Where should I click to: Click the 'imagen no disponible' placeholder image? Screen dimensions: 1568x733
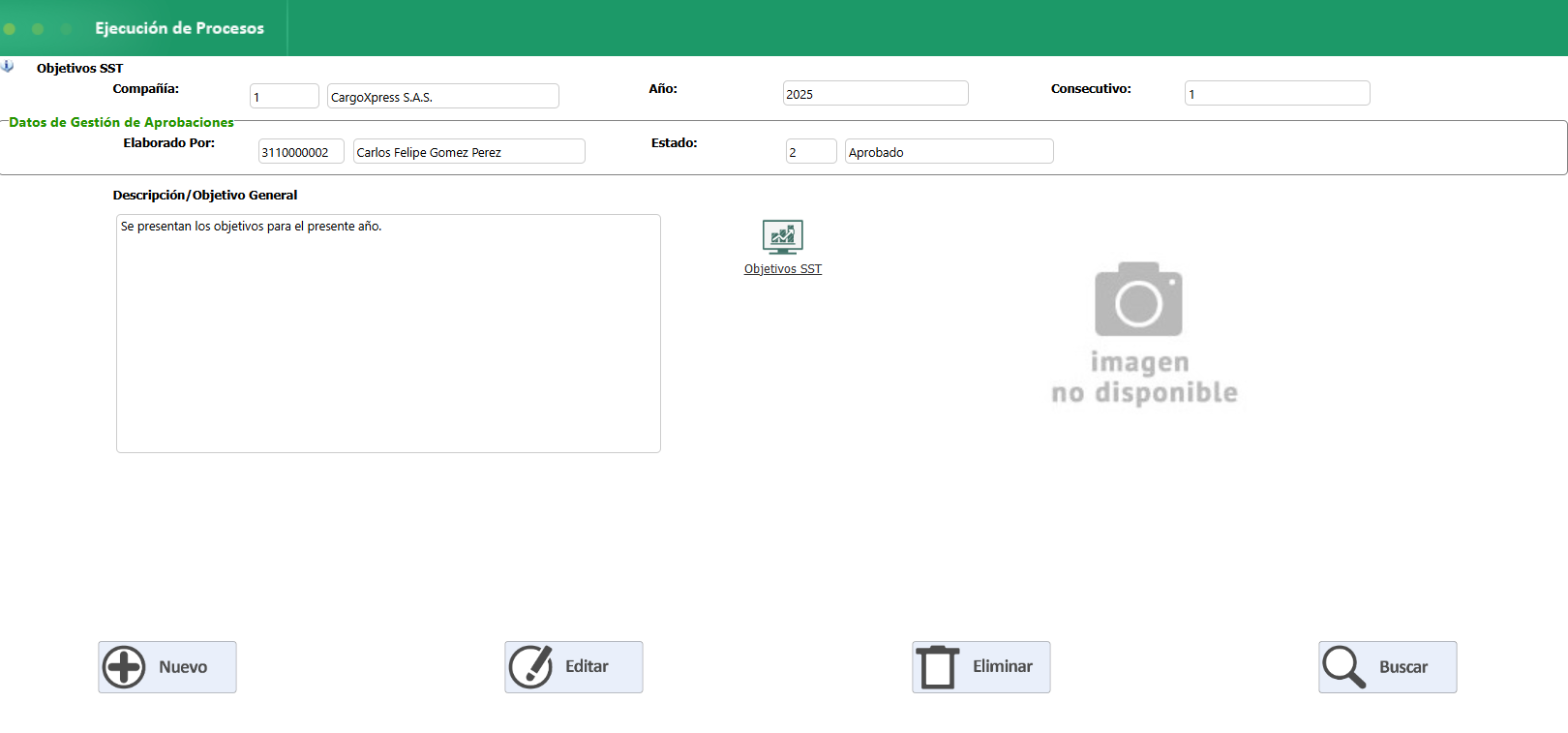click(x=1144, y=332)
